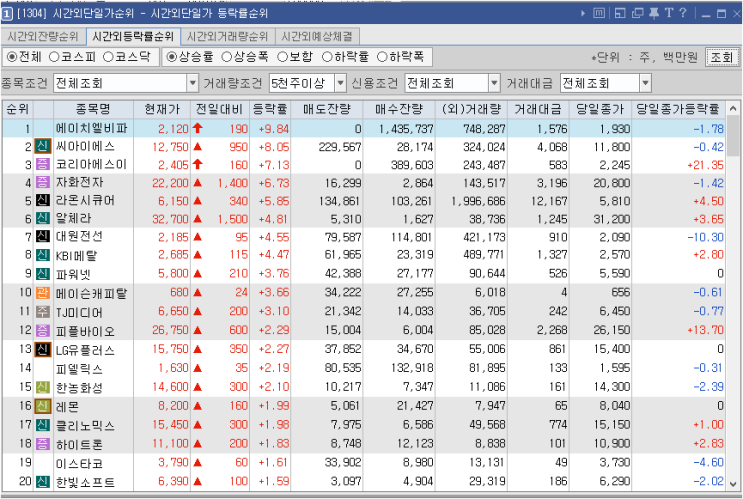Click the 당일종가 column header
Viewport: 743px width, 499px height.
coord(600,109)
